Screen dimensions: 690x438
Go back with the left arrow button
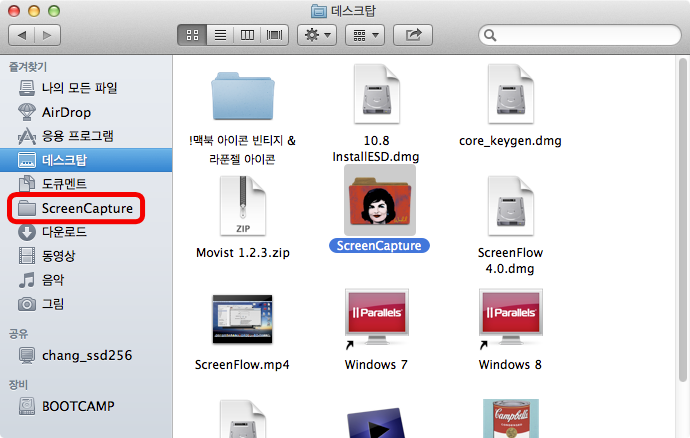click(x=22, y=35)
